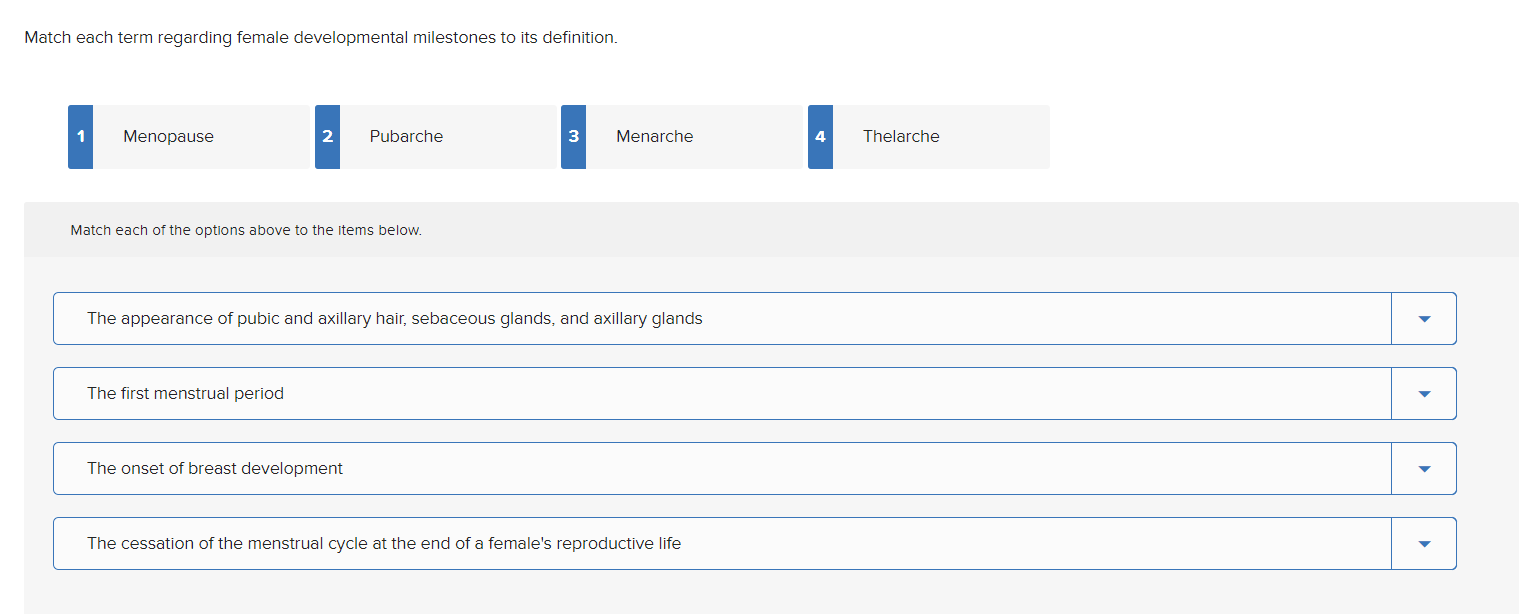
Task: Open the dropdown arrow for pubic hair definition
Action: coord(1424,319)
